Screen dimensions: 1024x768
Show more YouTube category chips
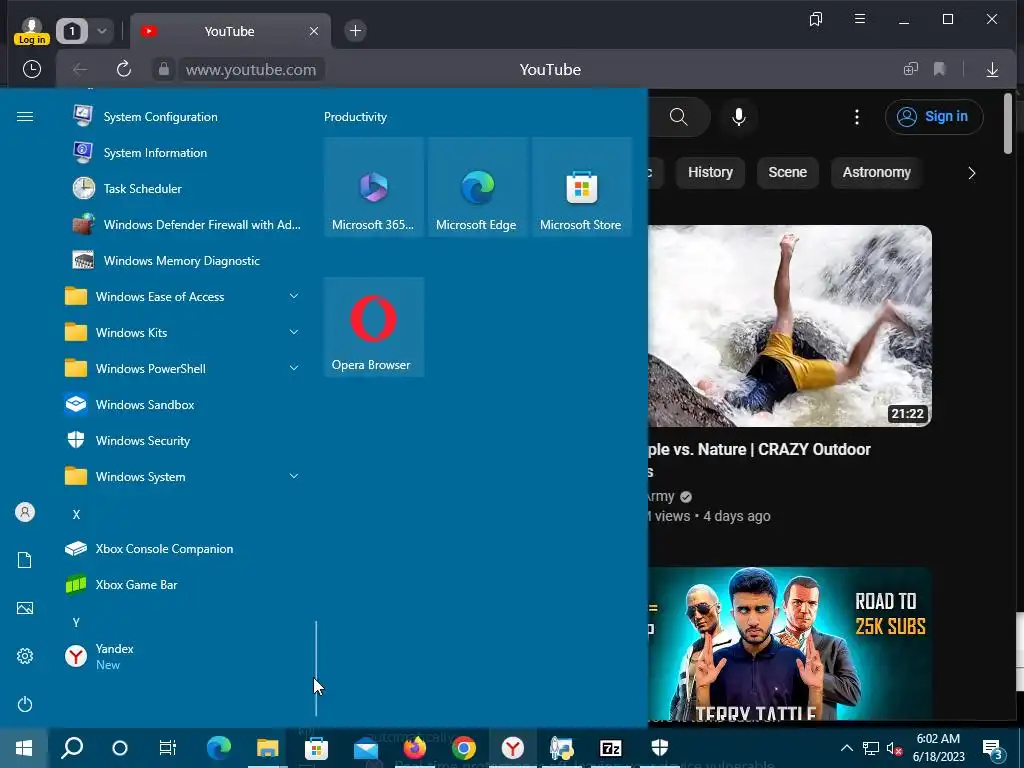[x=971, y=173]
